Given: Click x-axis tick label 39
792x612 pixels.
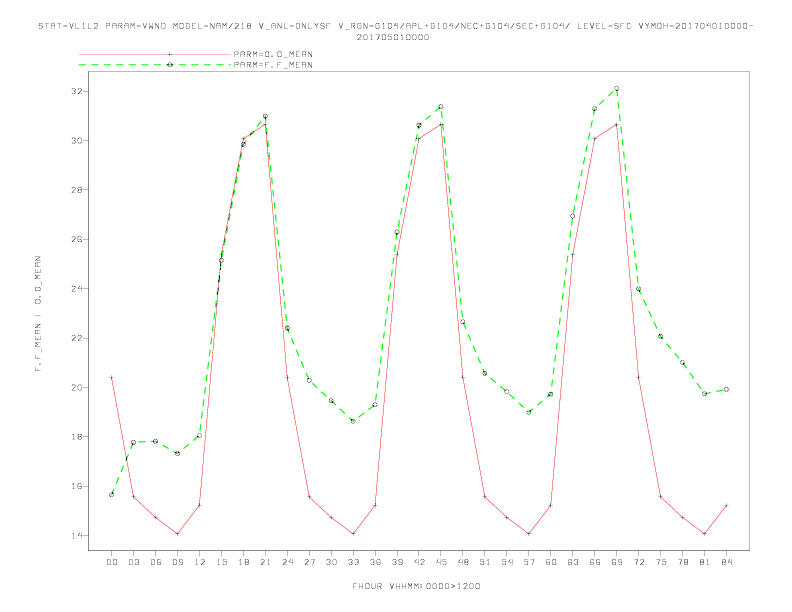Looking at the screenshot, I should coord(397,562).
